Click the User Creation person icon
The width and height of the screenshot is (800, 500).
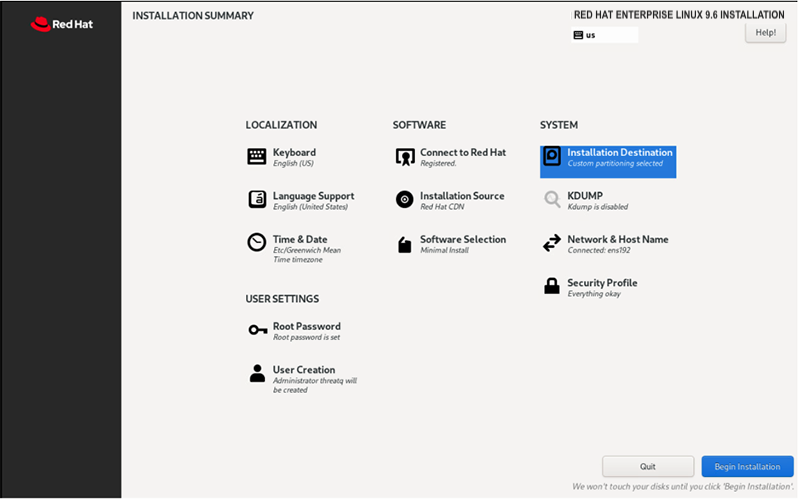(x=257, y=373)
